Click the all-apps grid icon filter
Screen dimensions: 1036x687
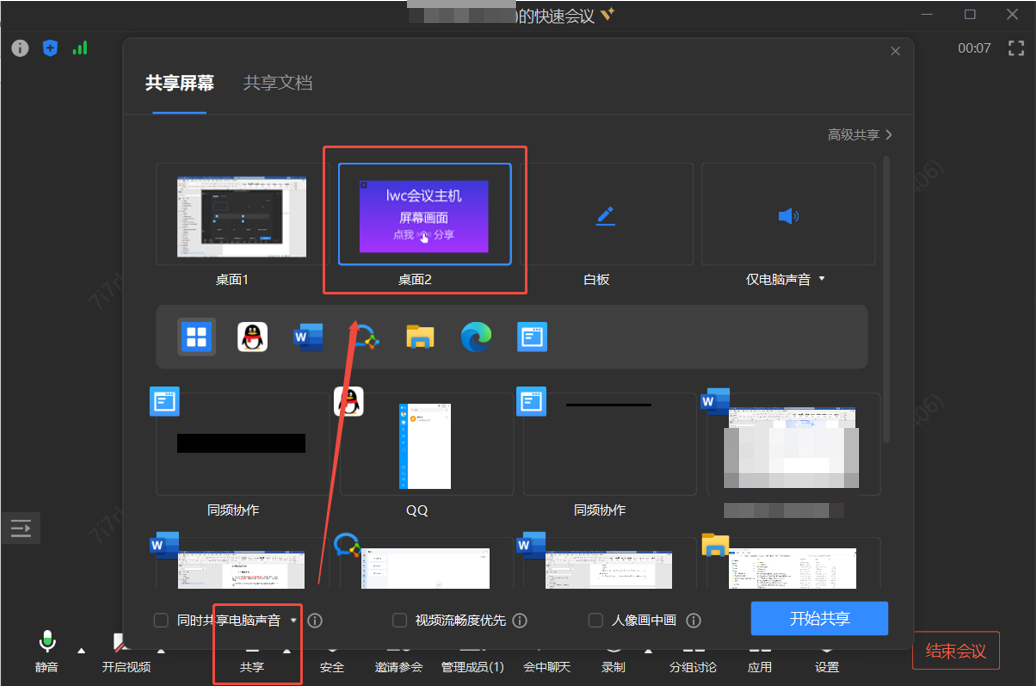pyautogui.click(x=196, y=337)
